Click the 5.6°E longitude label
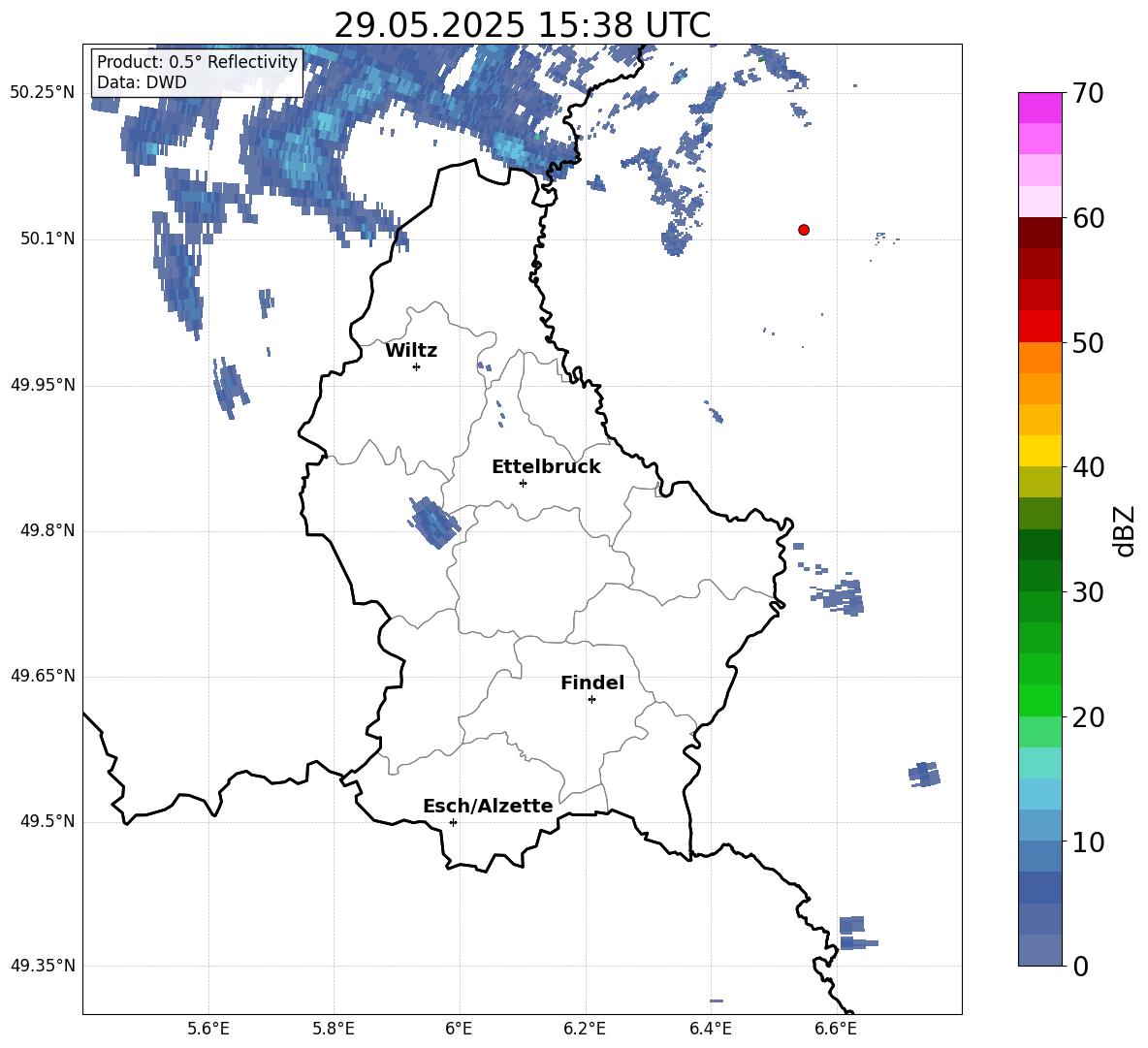 point(208,1029)
